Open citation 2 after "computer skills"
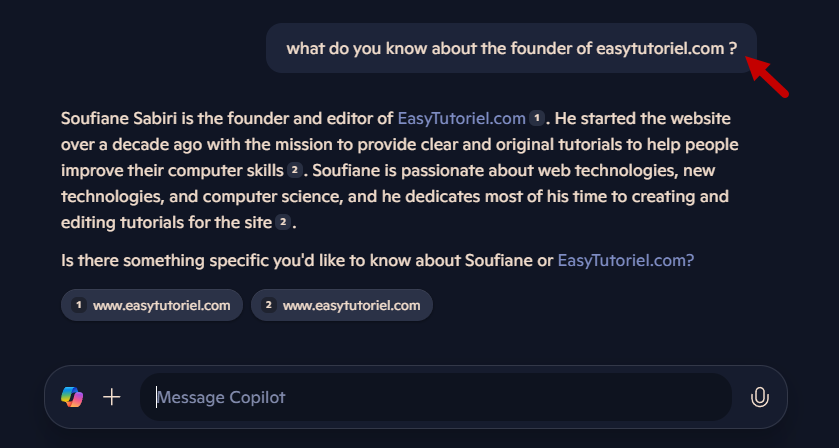 (295, 170)
